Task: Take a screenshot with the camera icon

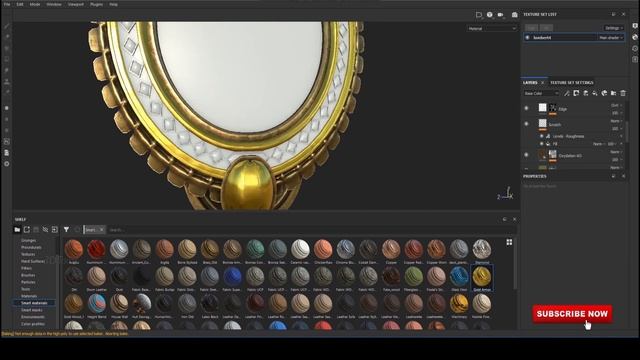Action: click(x=515, y=15)
